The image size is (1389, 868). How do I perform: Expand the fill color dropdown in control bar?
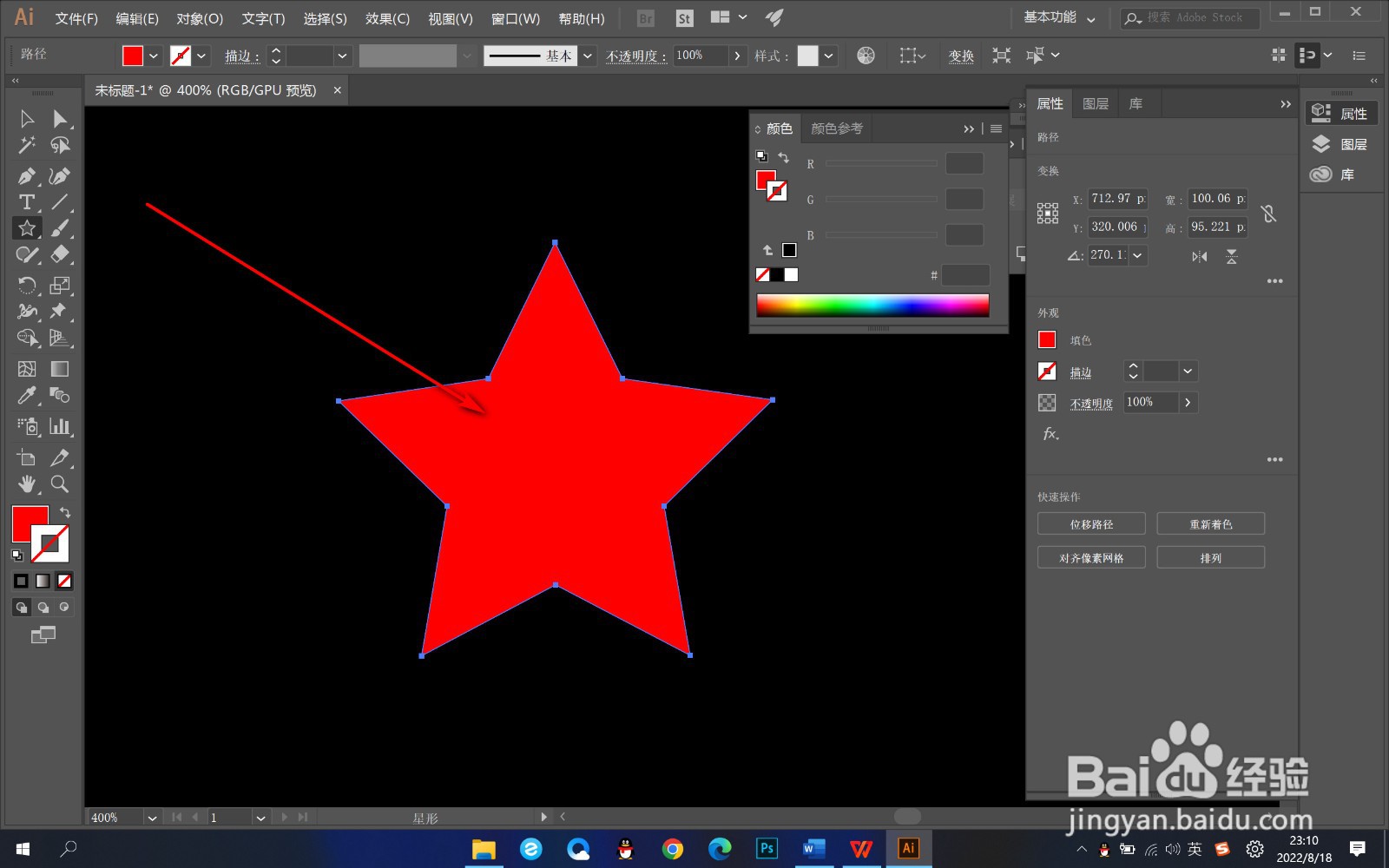(x=154, y=56)
